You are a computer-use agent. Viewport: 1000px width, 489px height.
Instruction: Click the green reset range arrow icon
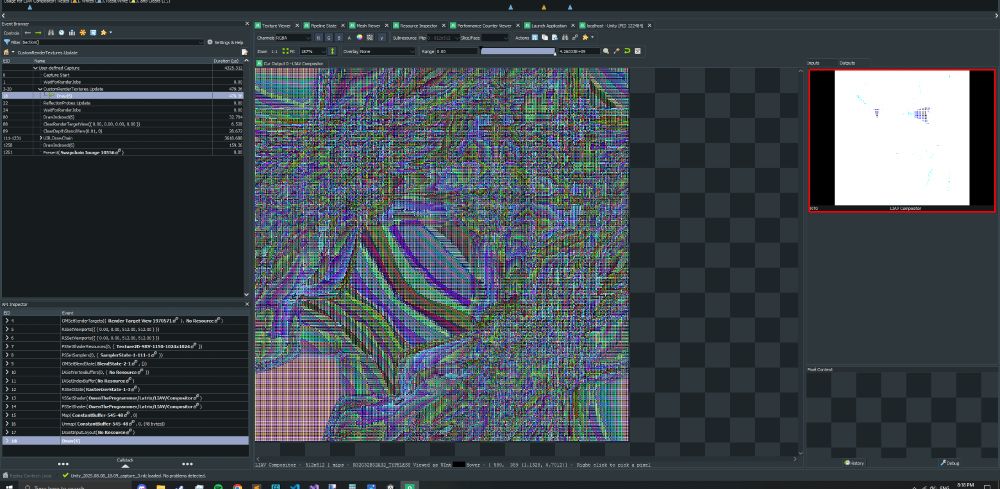pos(627,51)
